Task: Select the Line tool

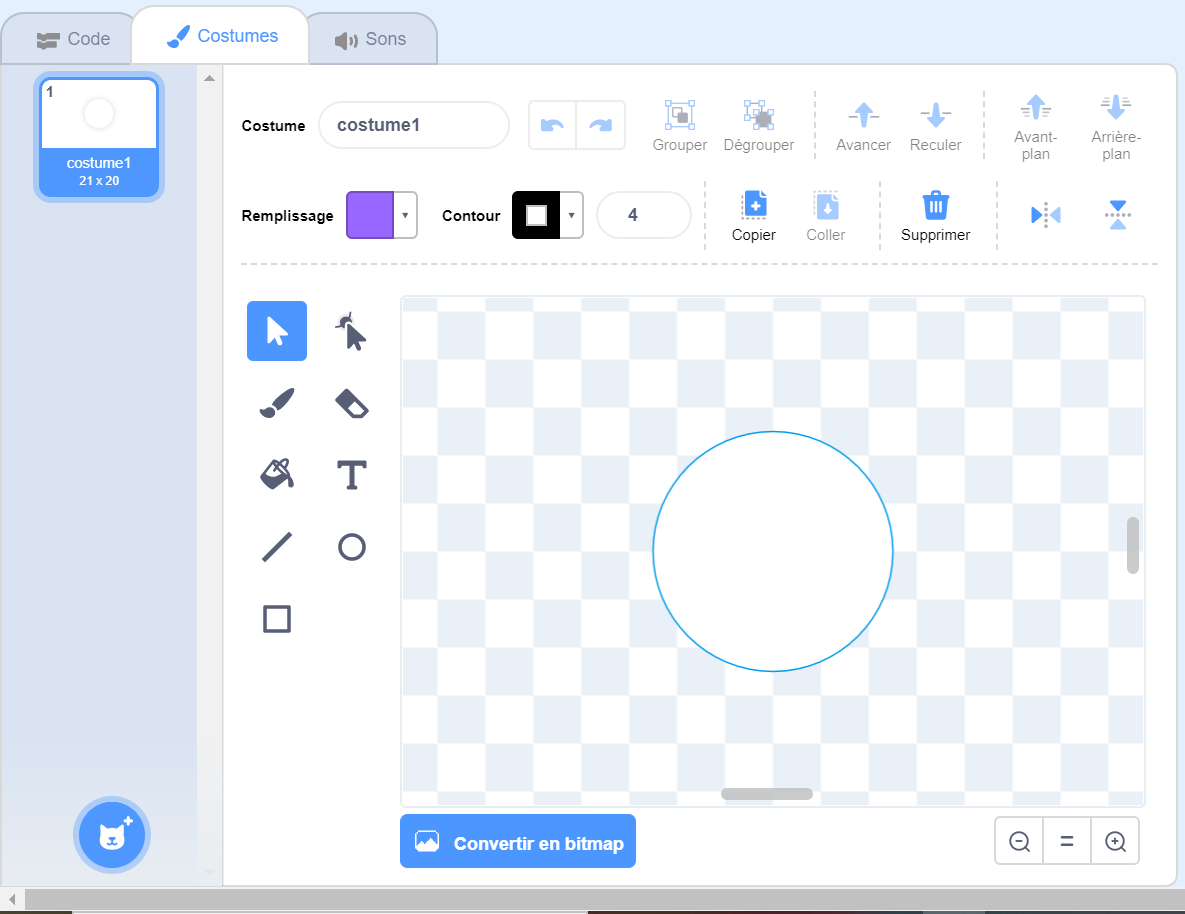Action: coord(277,547)
